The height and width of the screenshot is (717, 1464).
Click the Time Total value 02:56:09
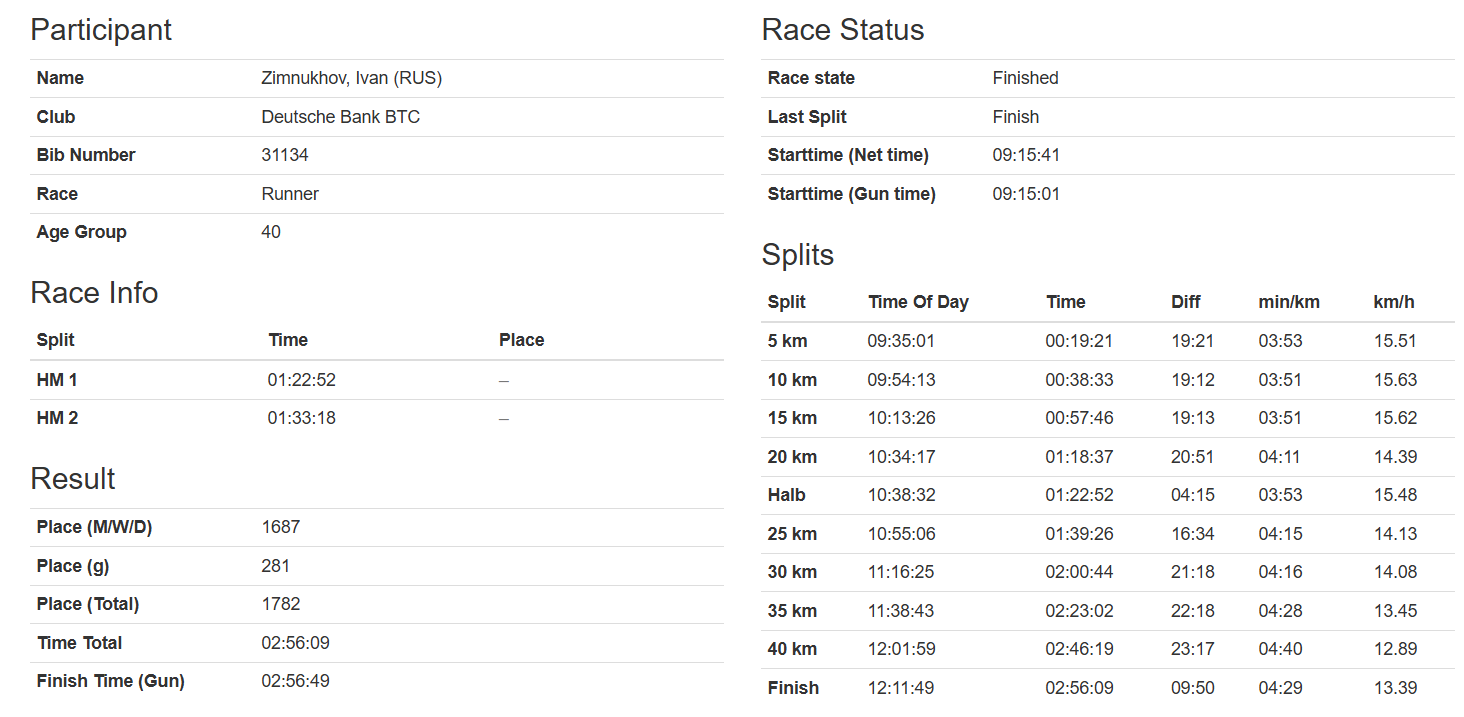tap(295, 643)
